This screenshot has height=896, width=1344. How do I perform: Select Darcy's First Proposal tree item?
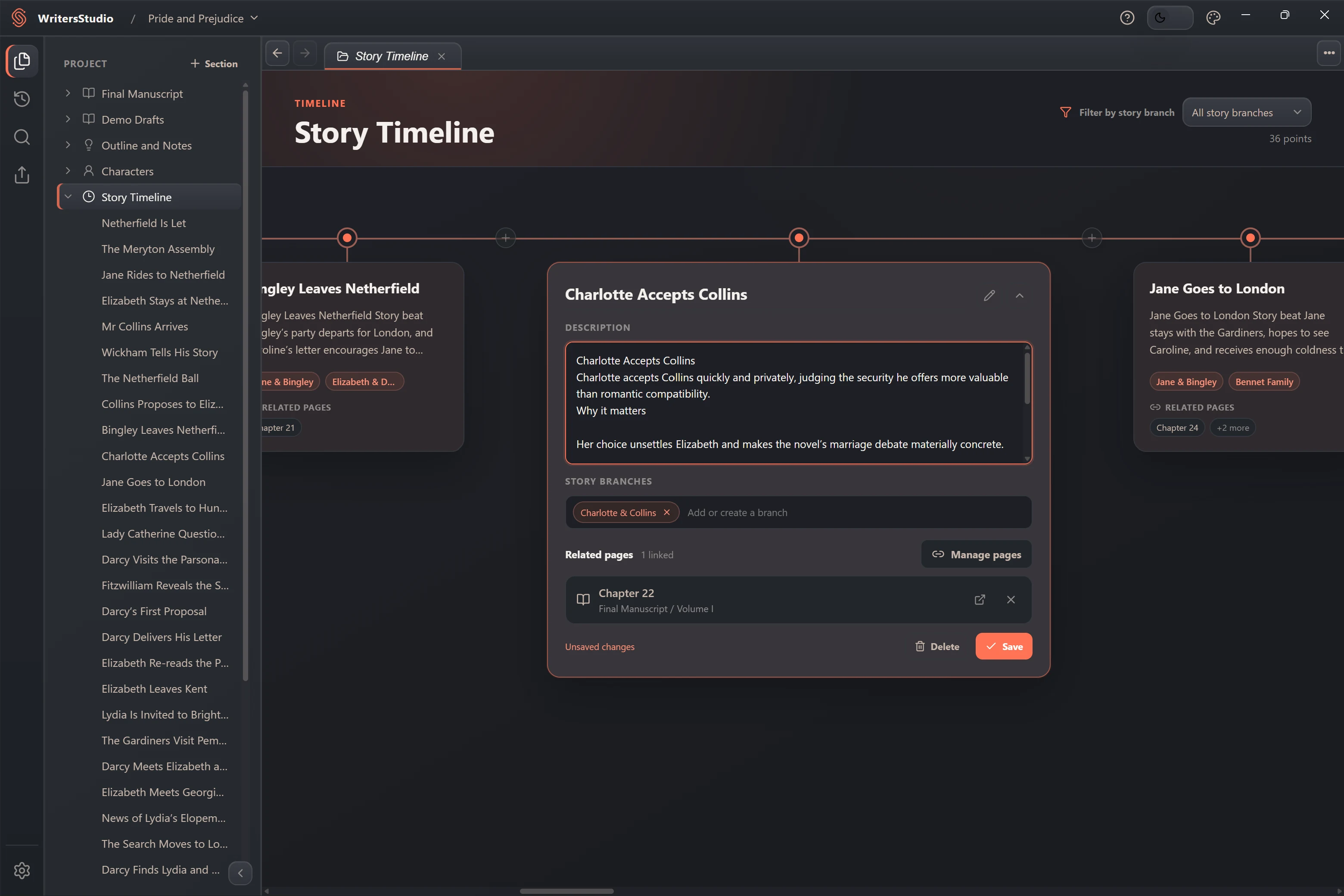[154, 611]
